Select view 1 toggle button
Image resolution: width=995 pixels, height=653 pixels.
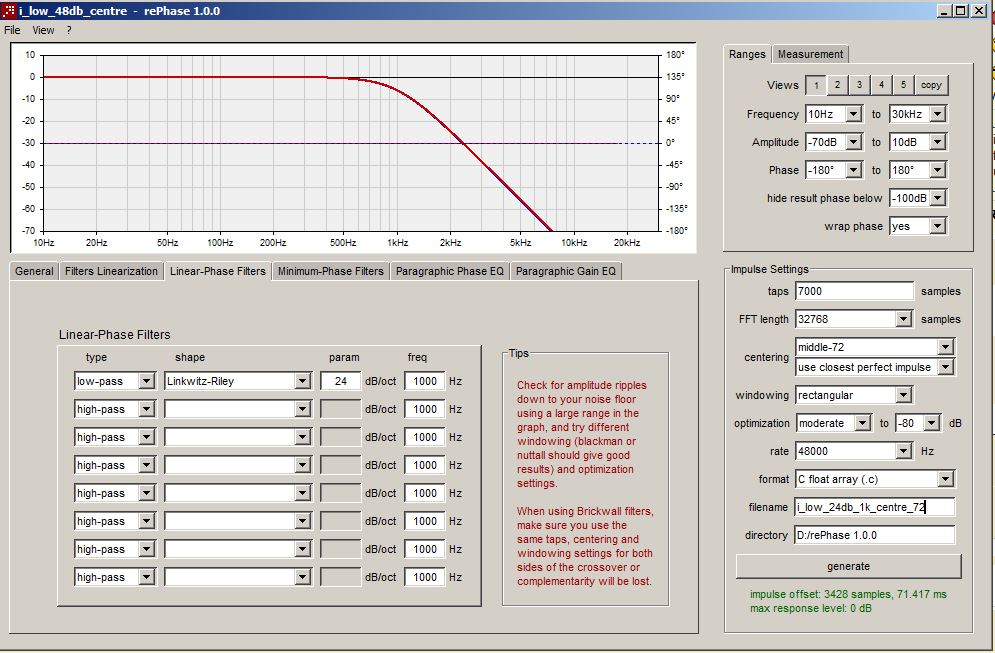816,85
